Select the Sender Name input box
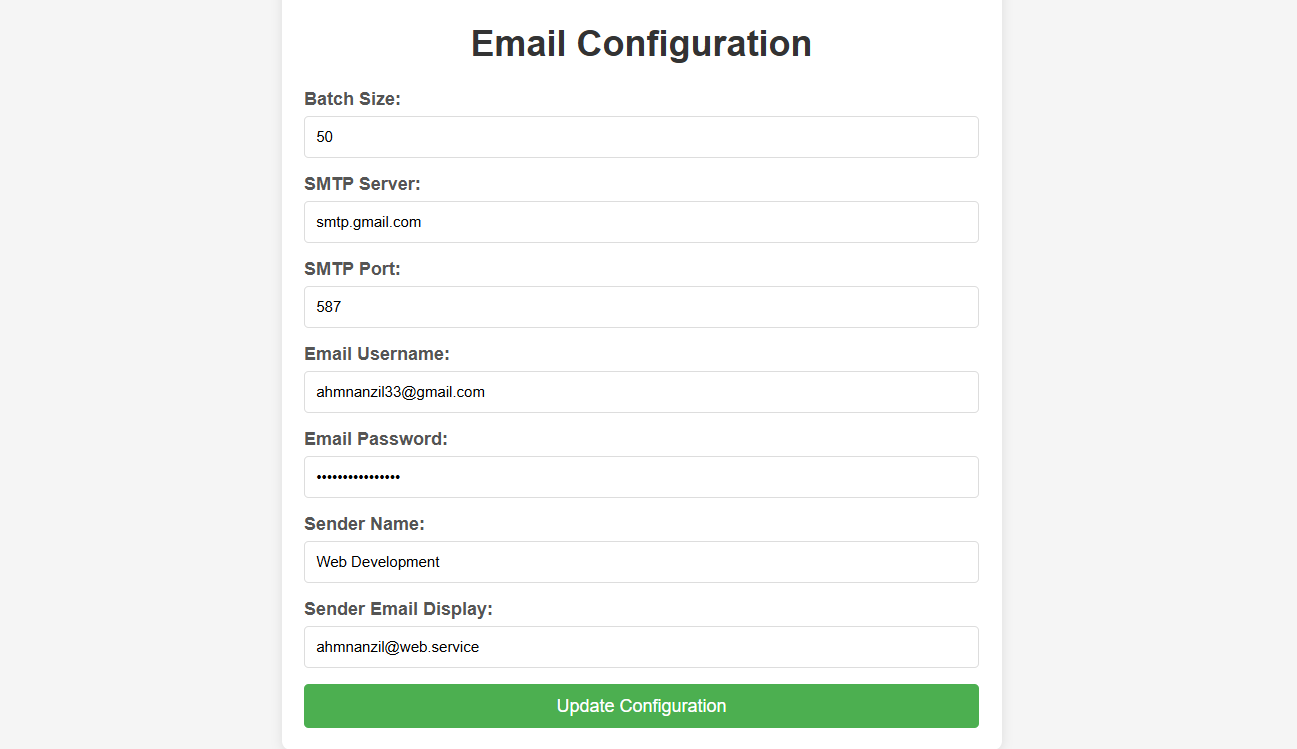Screen dimensions: 1297x749 pos(641,562)
